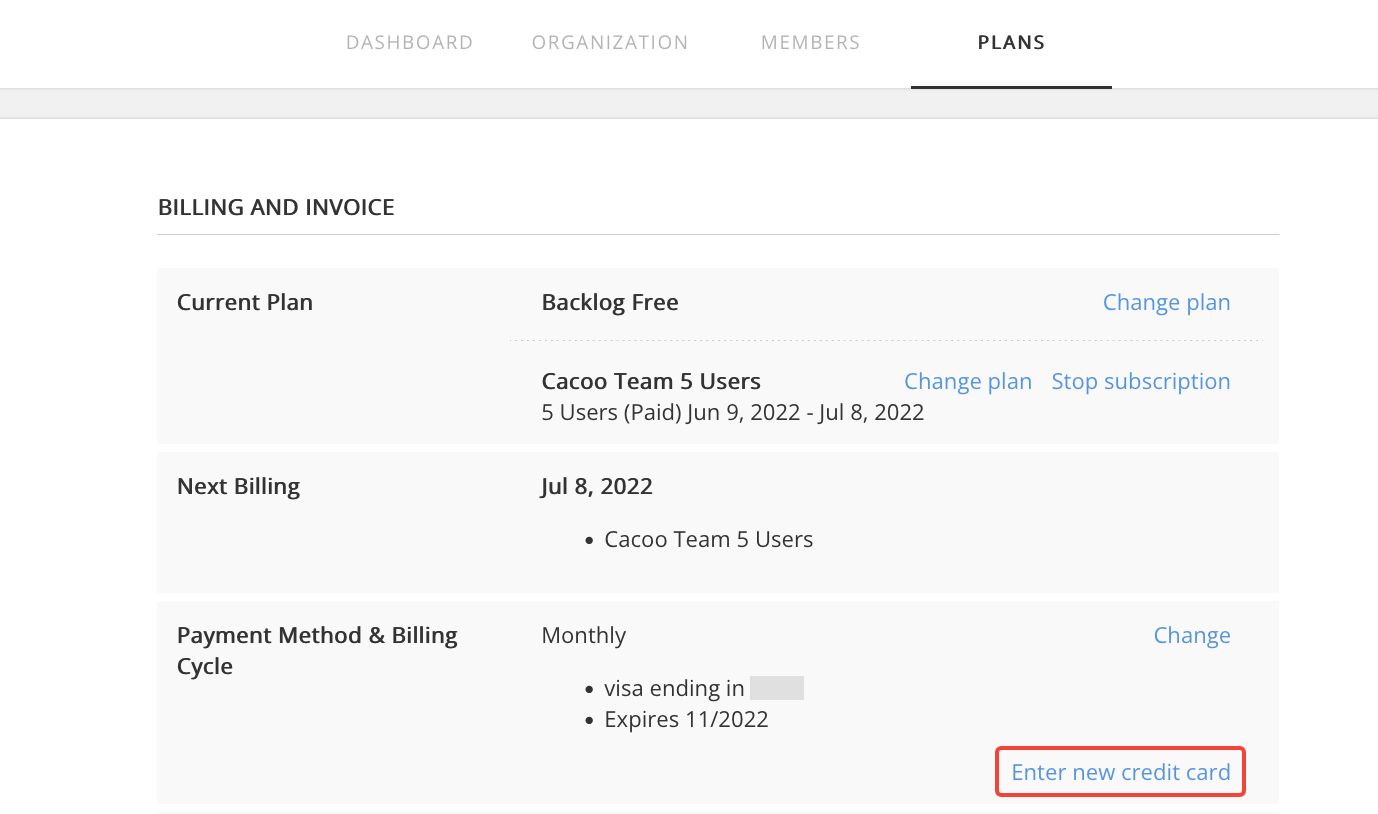Viewport: 1378px width, 814px height.
Task: Select the Monthly billing cycle text
Action: (x=584, y=635)
